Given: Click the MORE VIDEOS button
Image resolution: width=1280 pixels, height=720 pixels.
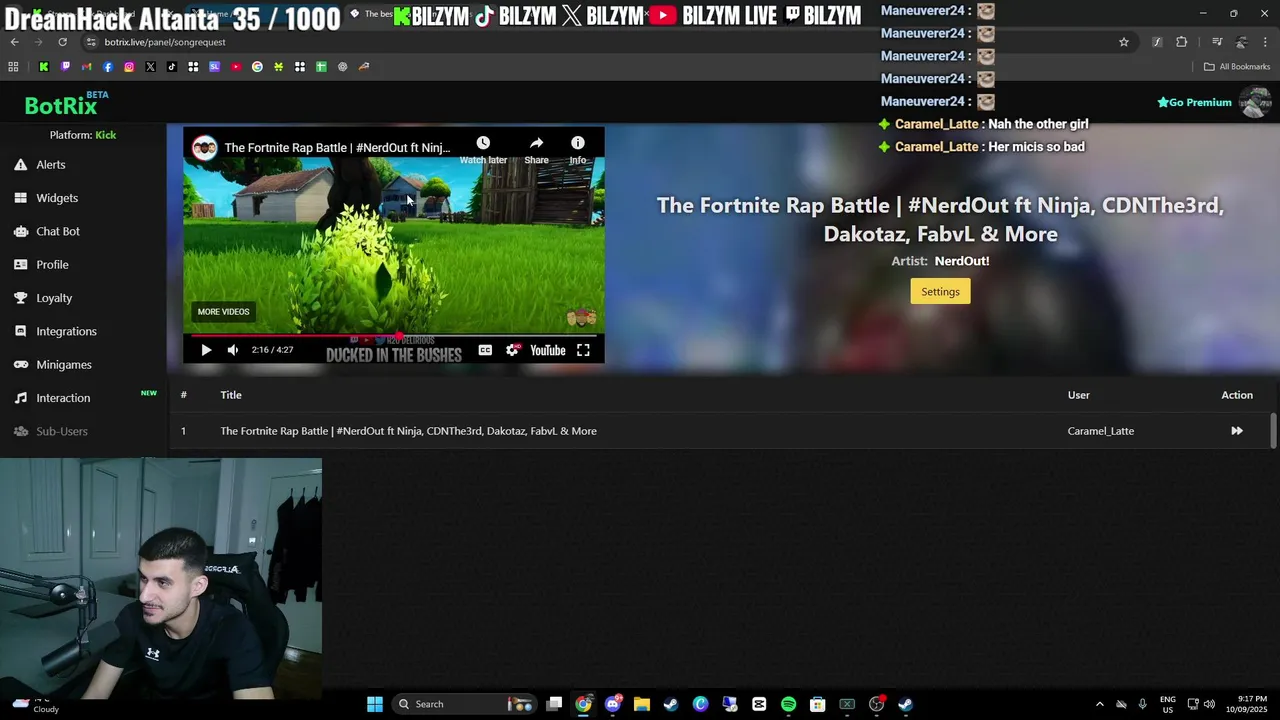Looking at the screenshot, I should coord(223,311).
